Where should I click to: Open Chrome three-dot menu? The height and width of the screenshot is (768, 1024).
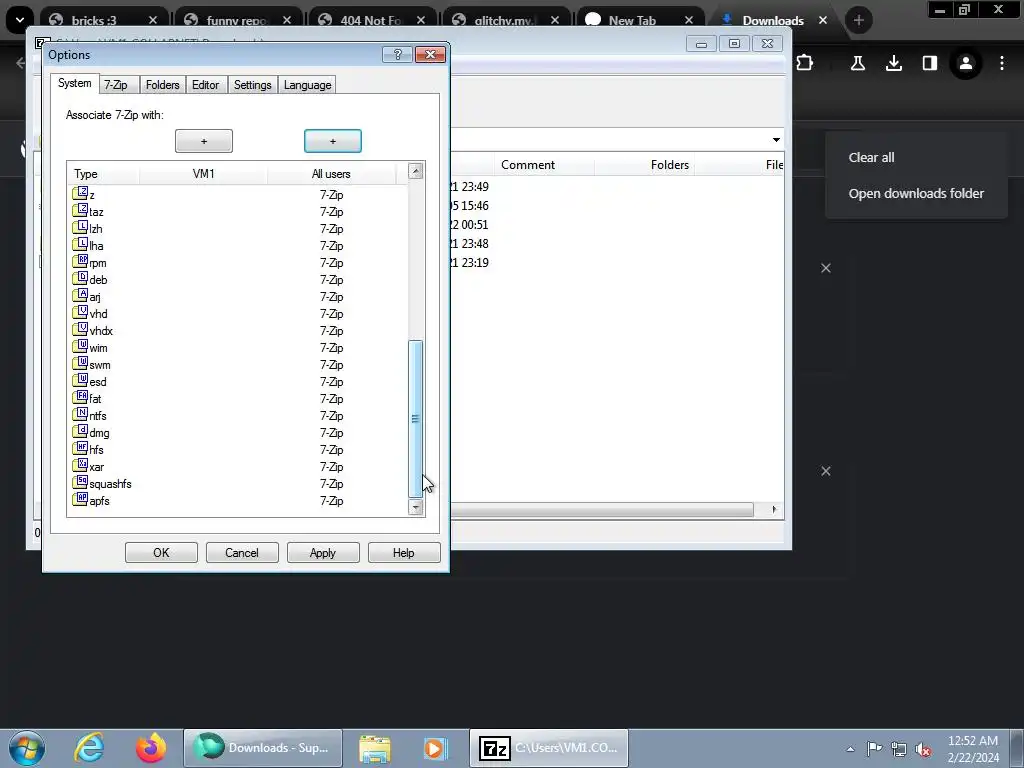point(1002,63)
